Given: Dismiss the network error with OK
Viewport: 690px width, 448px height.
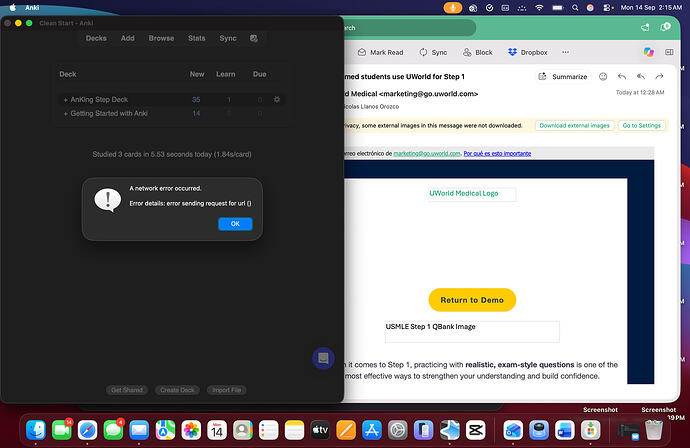Looking at the screenshot, I should tap(235, 224).
